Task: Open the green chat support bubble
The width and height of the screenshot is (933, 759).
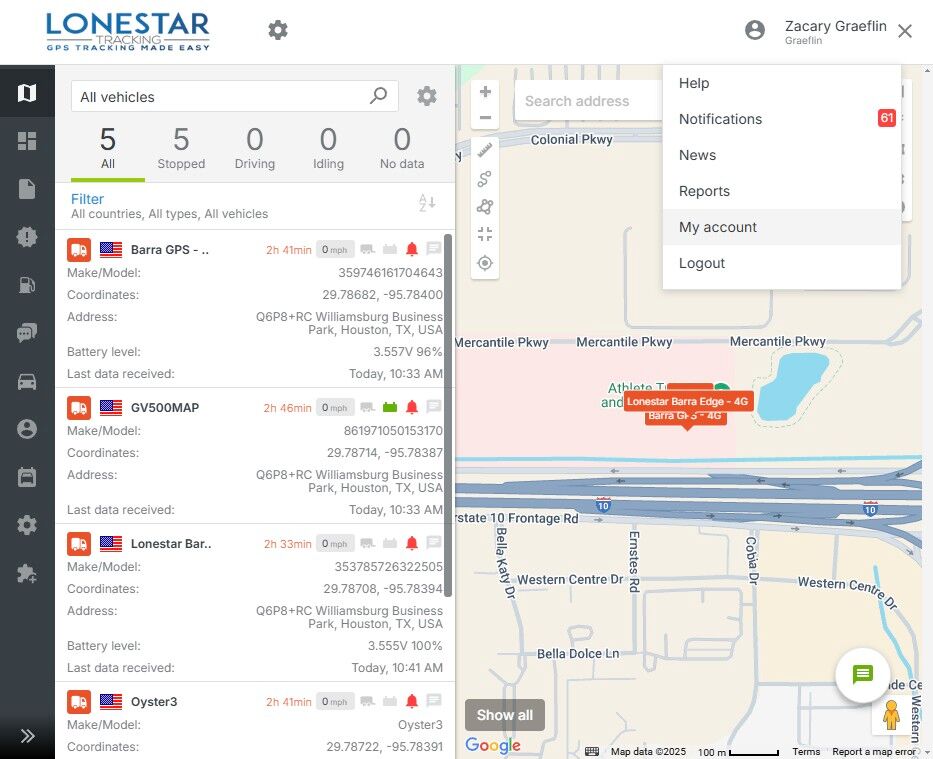Action: [862, 675]
